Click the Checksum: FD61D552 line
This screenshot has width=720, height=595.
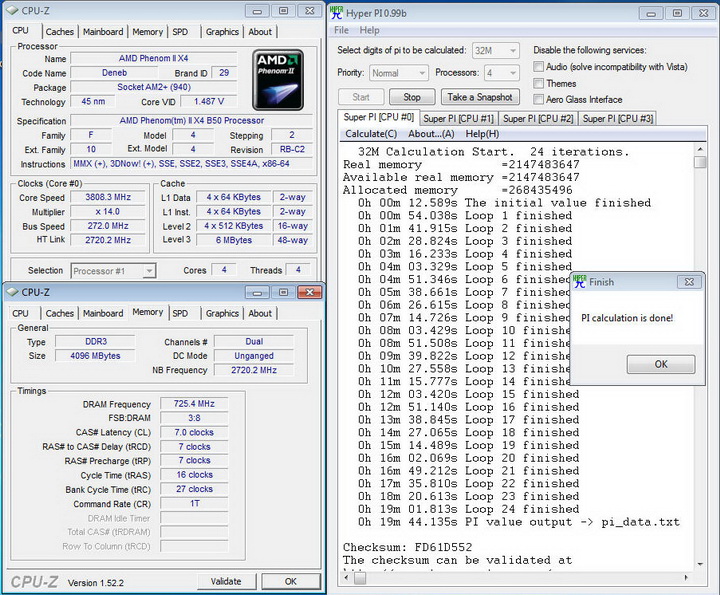pos(407,547)
